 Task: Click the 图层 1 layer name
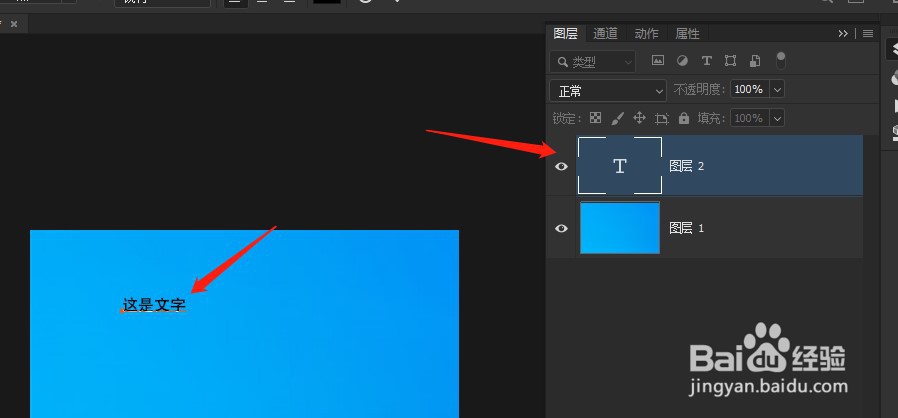click(687, 228)
